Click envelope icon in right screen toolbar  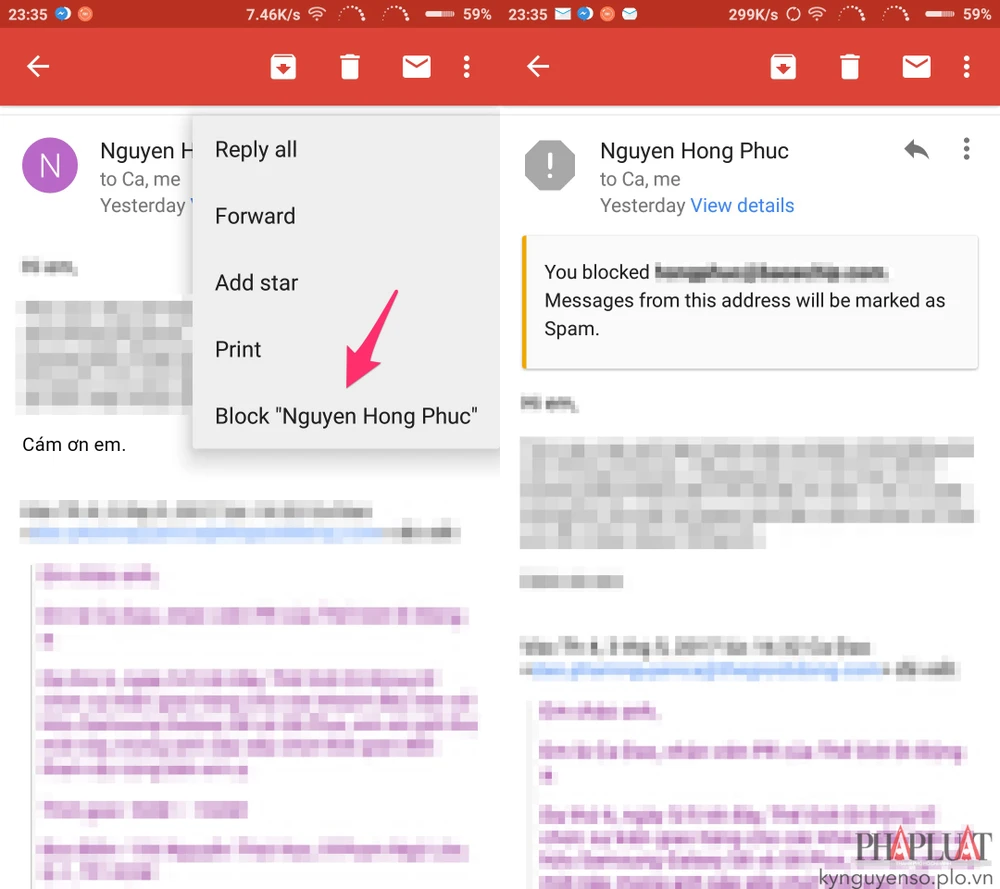(916, 67)
